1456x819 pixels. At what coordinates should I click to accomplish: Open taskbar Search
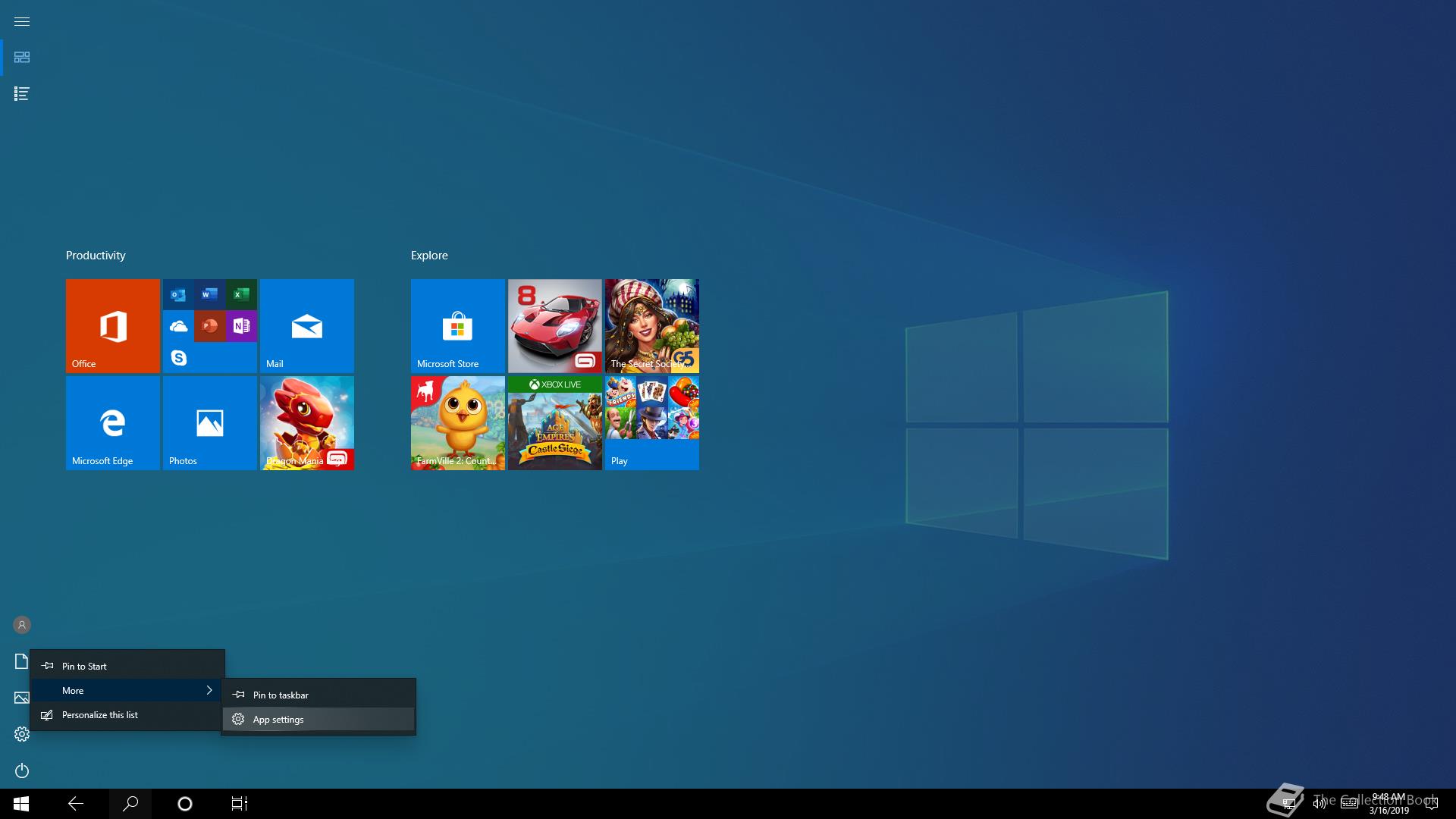click(130, 804)
